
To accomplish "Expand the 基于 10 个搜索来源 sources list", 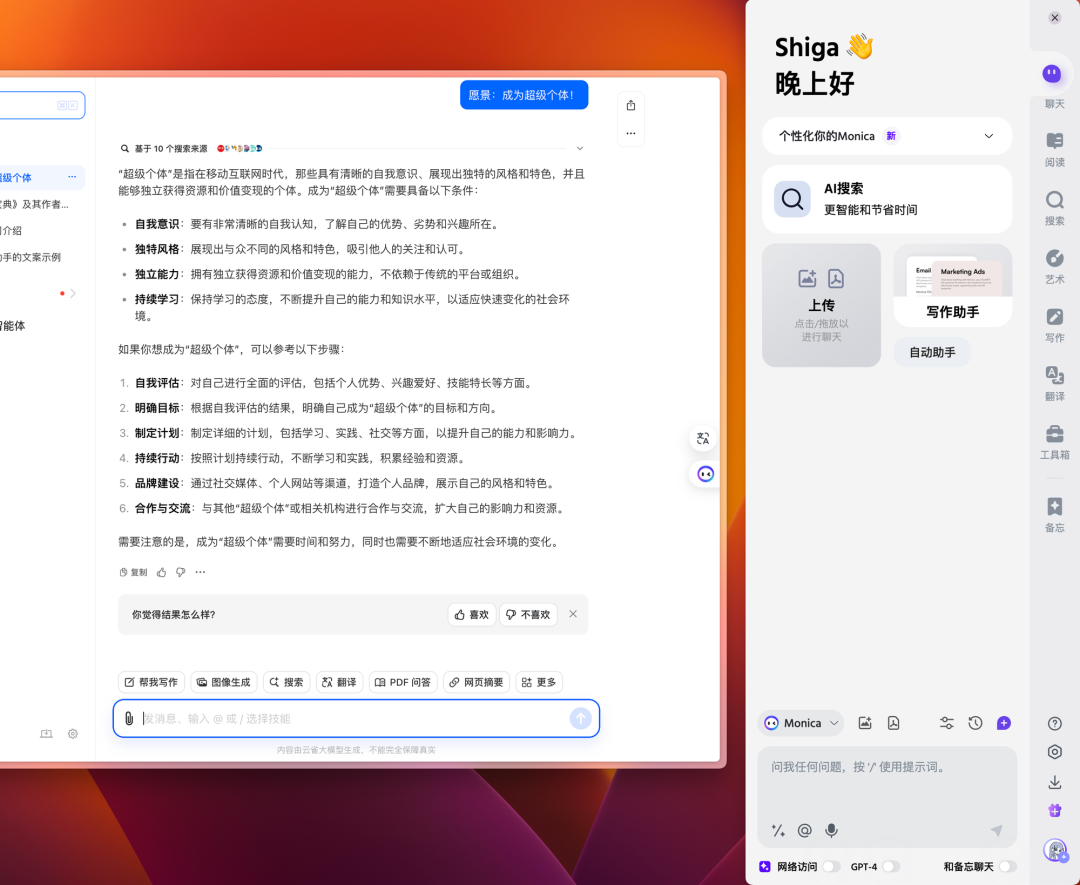I will (x=580, y=147).
